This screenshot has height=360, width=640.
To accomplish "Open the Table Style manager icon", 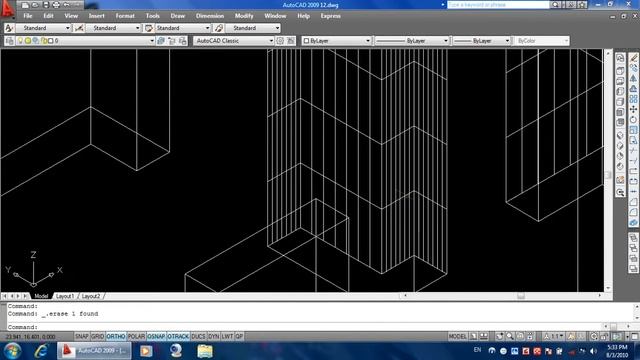I will coord(149,28).
